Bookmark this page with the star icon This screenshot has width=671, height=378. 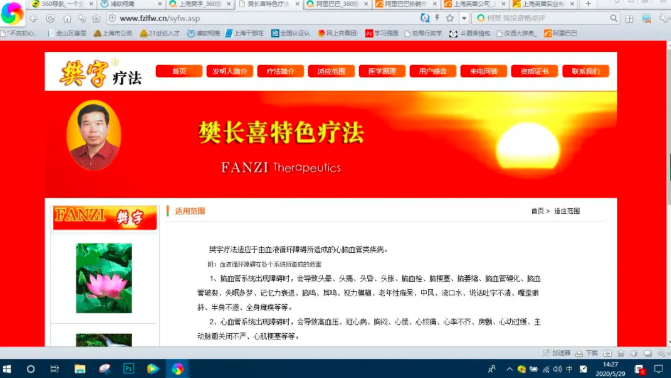point(450,18)
